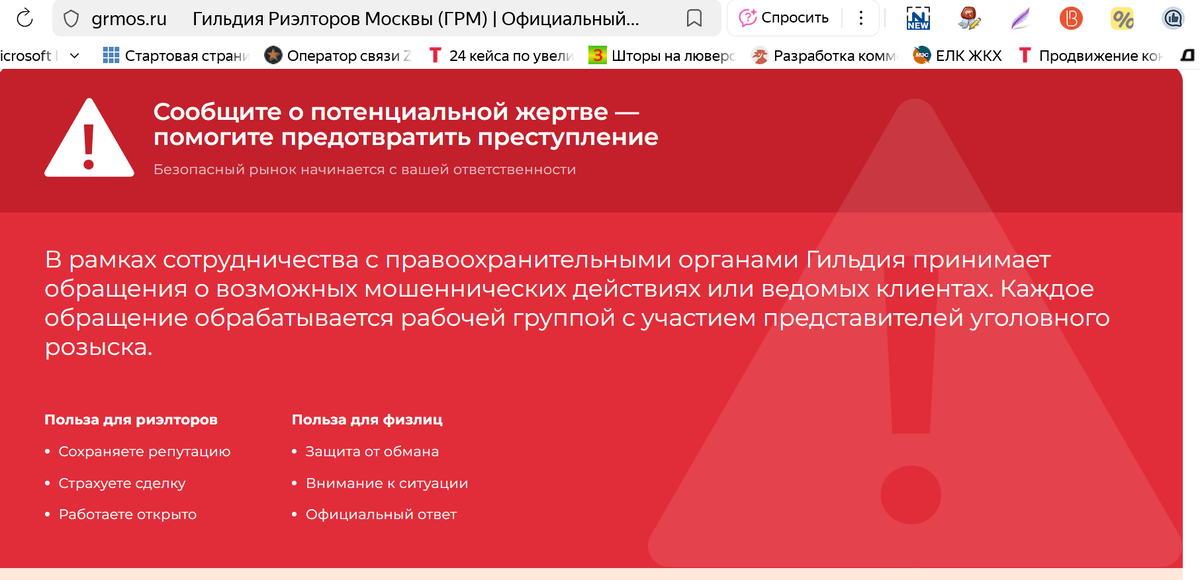
Task: Open the yellow percent extension icon
Action: (x=1122, y=18)
